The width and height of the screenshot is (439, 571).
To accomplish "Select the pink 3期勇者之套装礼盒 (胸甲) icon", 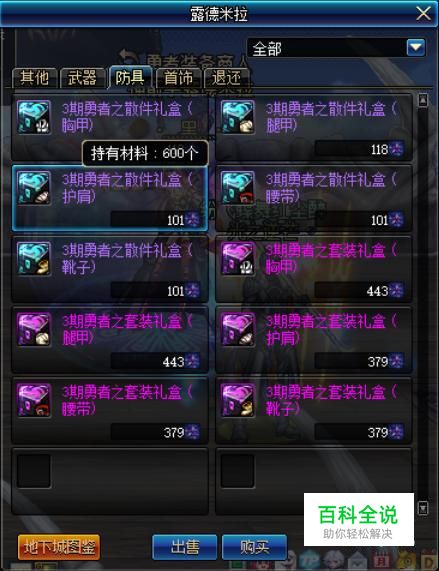I will 237,259.
